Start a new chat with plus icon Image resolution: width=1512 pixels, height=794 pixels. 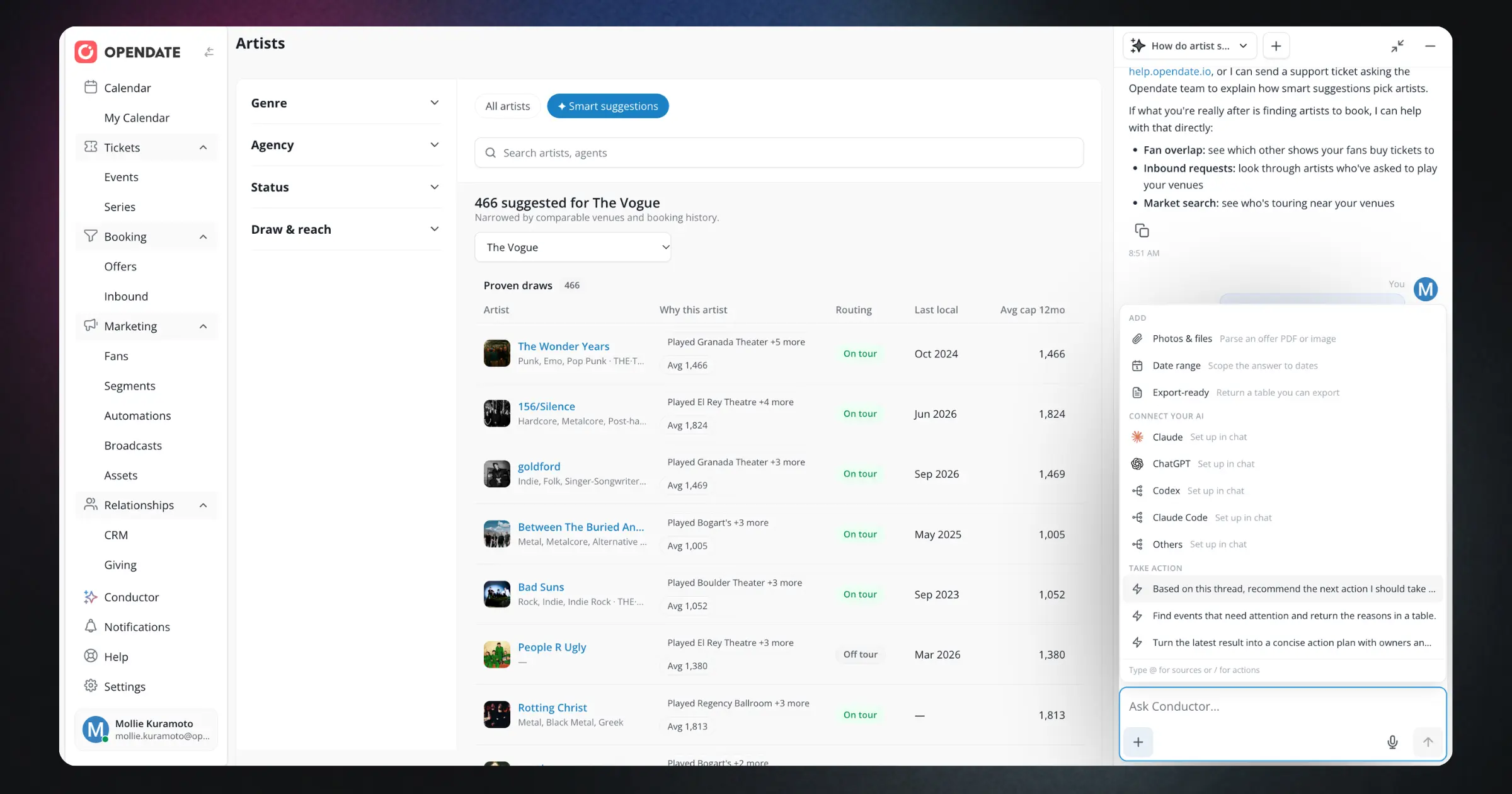click(x=1276, y=46)
